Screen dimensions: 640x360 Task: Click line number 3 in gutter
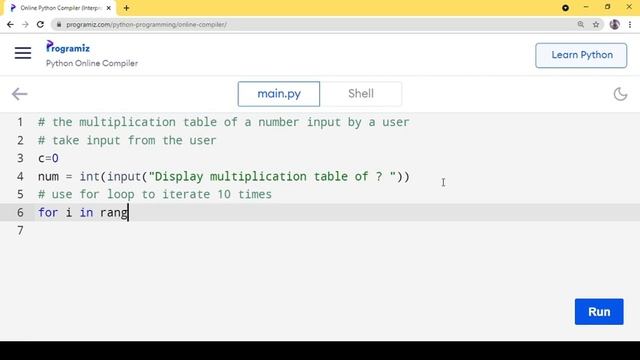tap(20, 158)
